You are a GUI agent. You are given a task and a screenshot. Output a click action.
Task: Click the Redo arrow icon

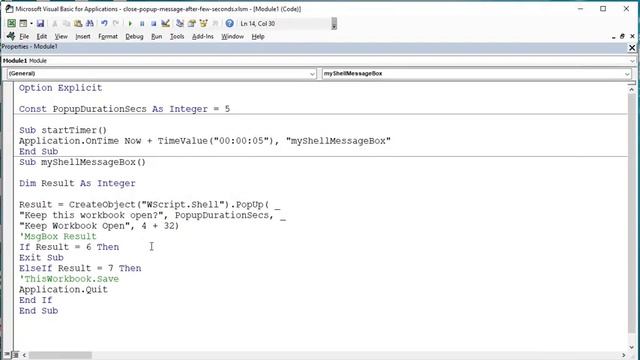point(116,24)
